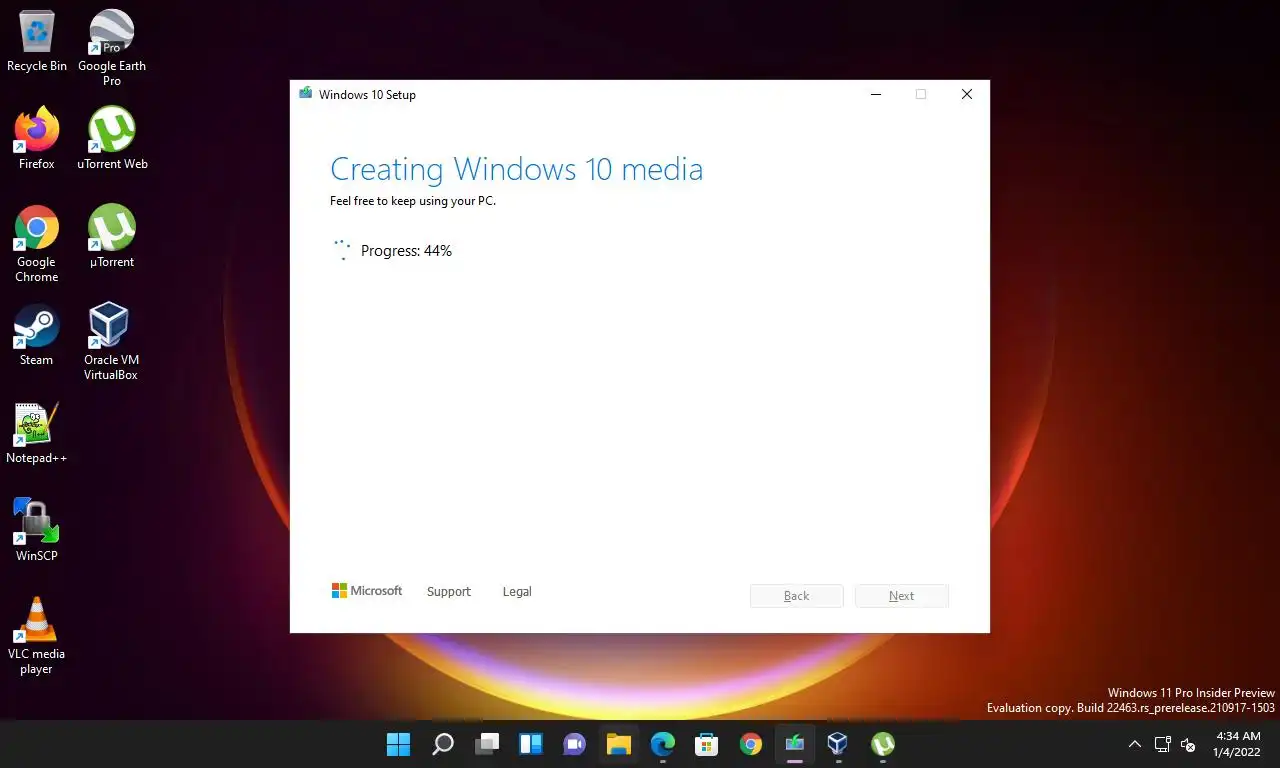Open the Recycle Bin desktop icon

(x=37, y=42)
